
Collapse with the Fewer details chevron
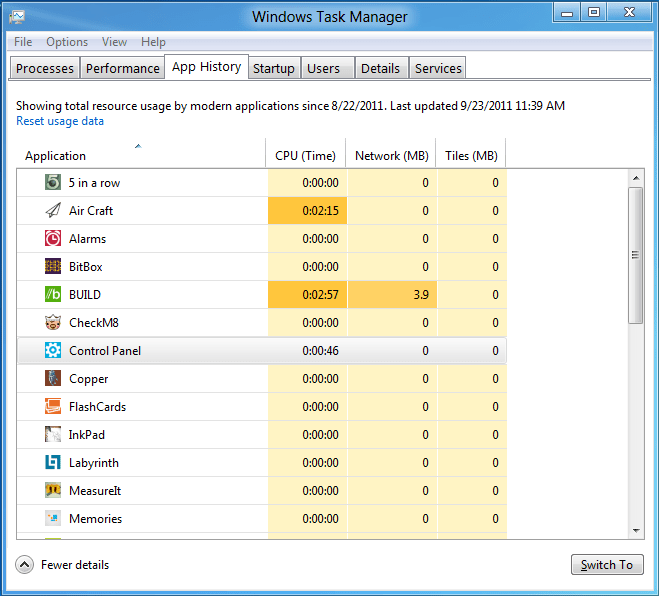[24, 565]
